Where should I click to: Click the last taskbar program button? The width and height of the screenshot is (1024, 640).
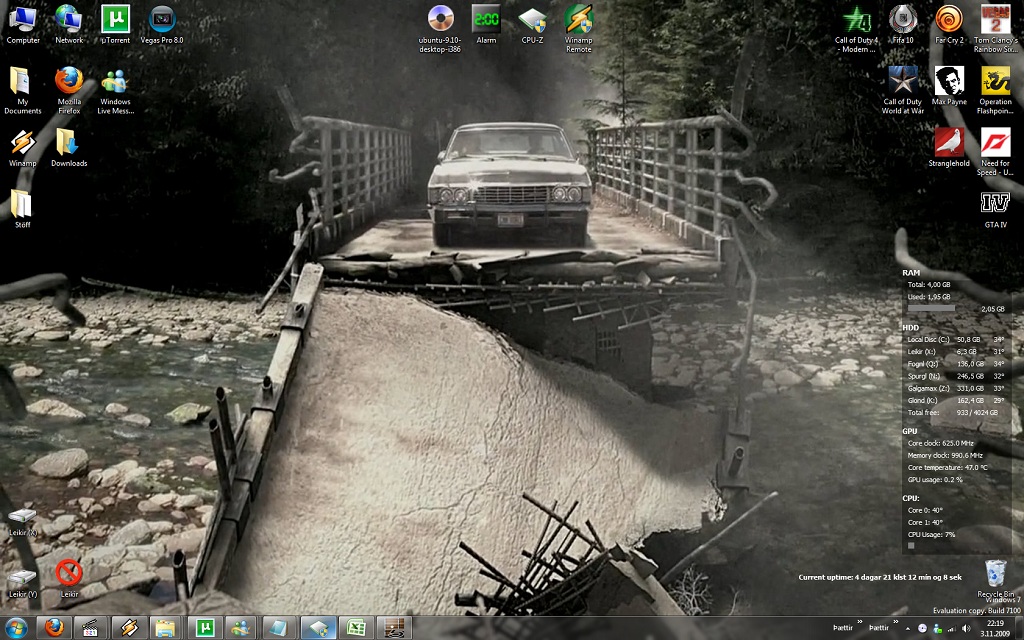(x=394, y=628)
